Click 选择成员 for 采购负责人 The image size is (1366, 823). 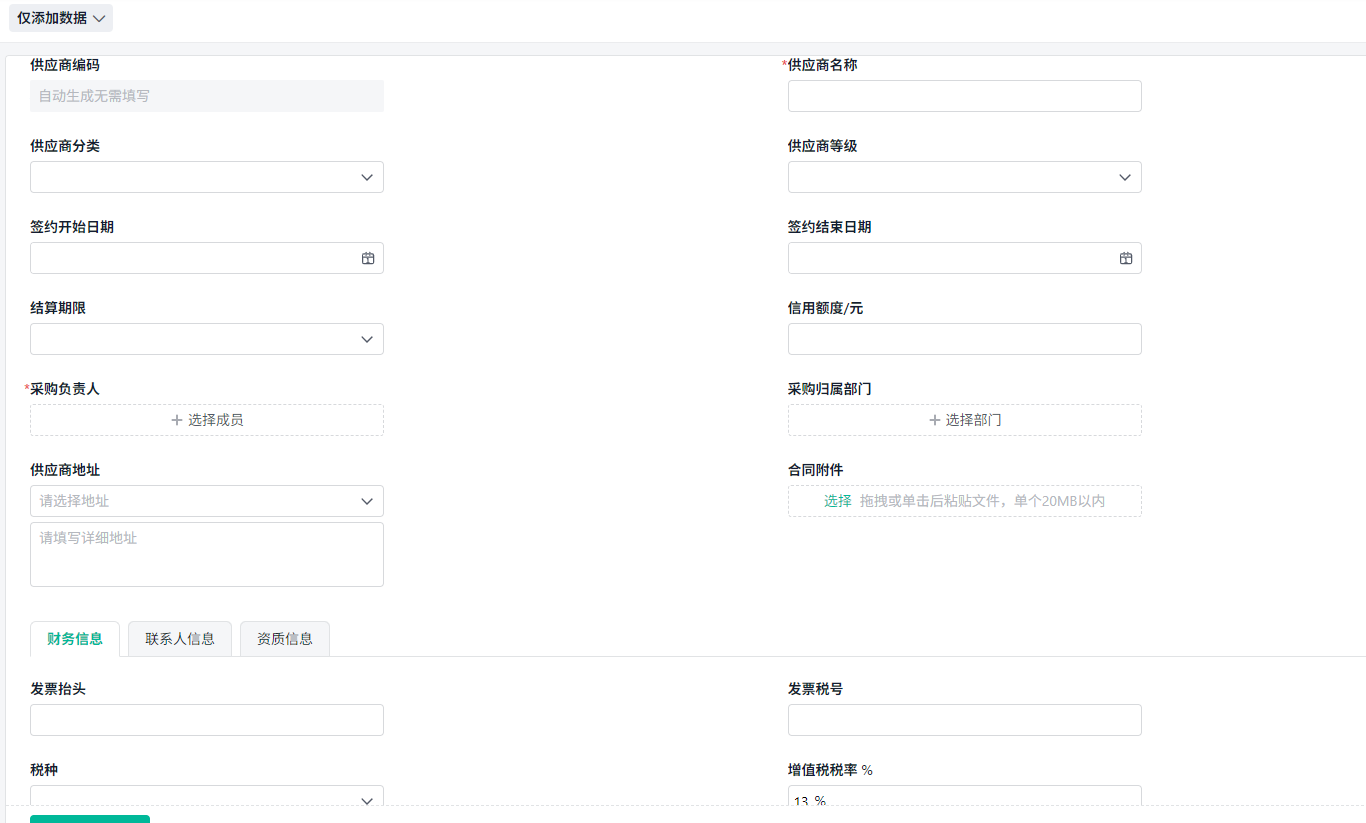[x=207, y=420]
